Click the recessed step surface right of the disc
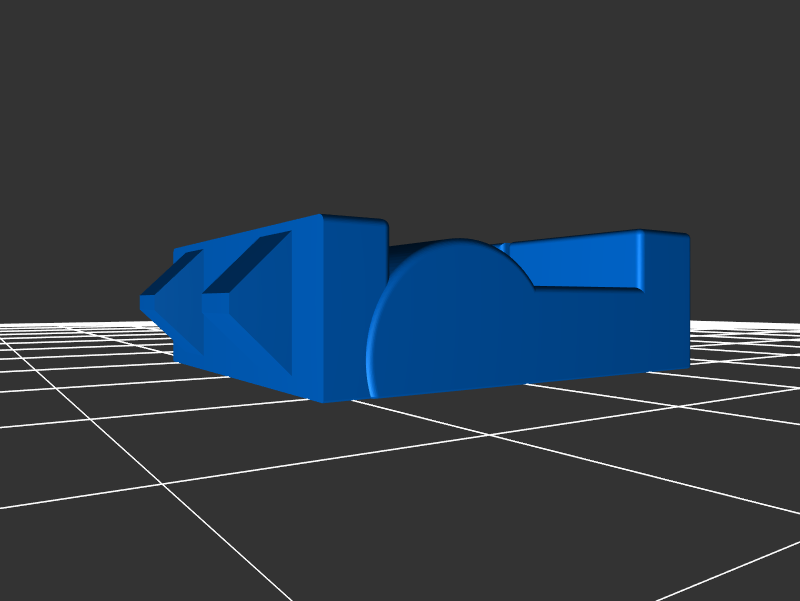This screenshot has width=800, height=601. pos(585,289)
